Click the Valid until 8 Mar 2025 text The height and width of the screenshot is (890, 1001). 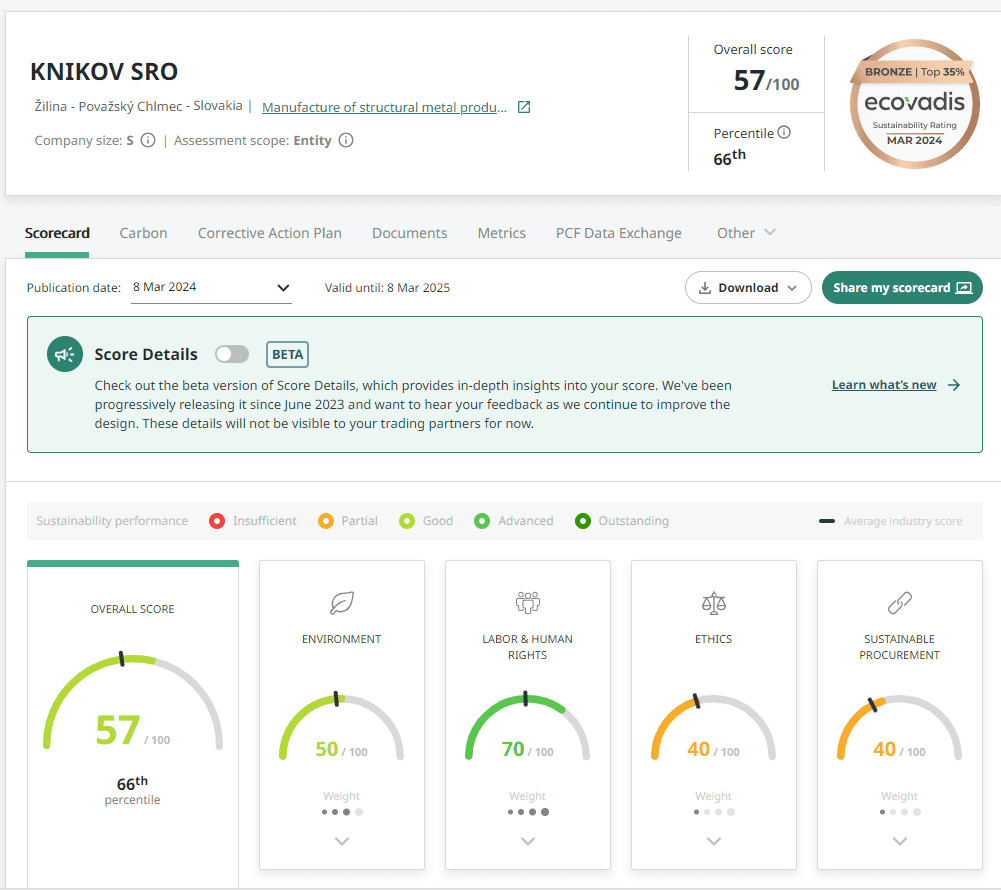click(387, 288)
